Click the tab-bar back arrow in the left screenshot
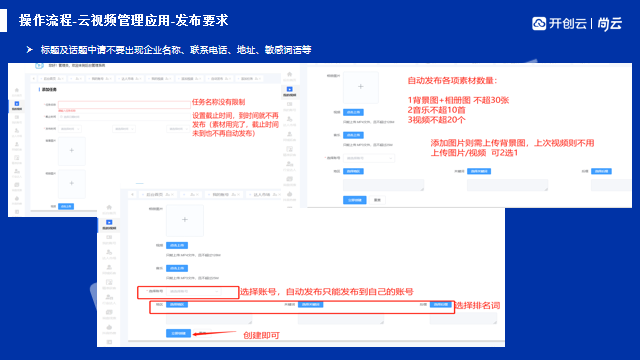Image resolution: width=640 pixels, height=360 pixels. coord(33,78)
